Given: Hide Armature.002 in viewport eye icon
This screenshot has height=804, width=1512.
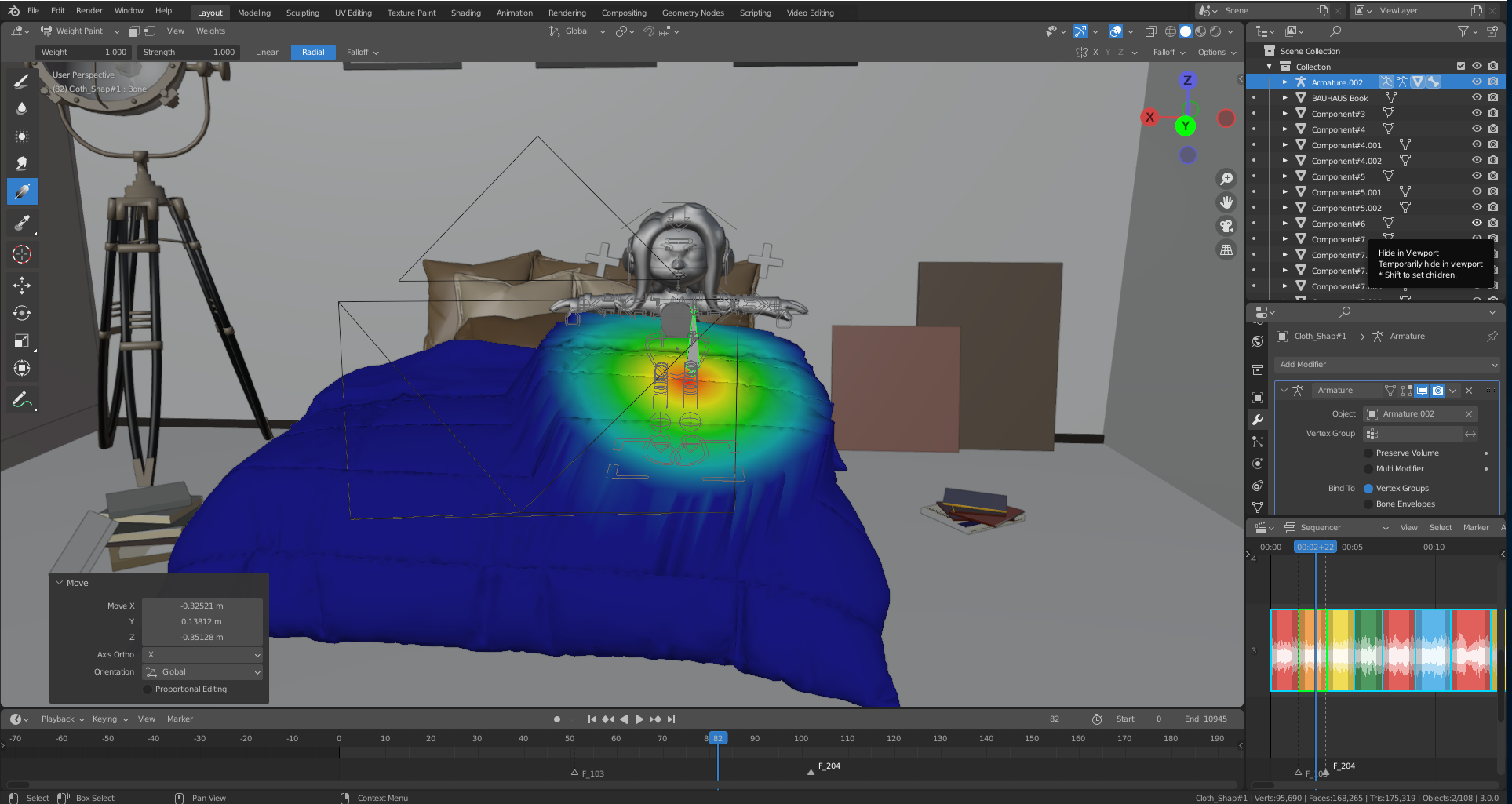Looking at the screenshot, I should [x=1477, y=82].
